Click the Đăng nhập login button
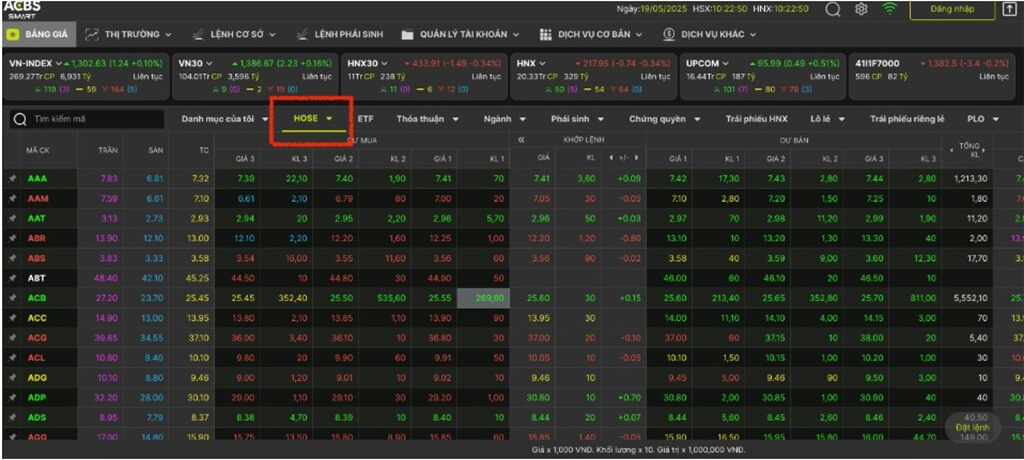Screen dimensions: 1024x460 [952, 9]
